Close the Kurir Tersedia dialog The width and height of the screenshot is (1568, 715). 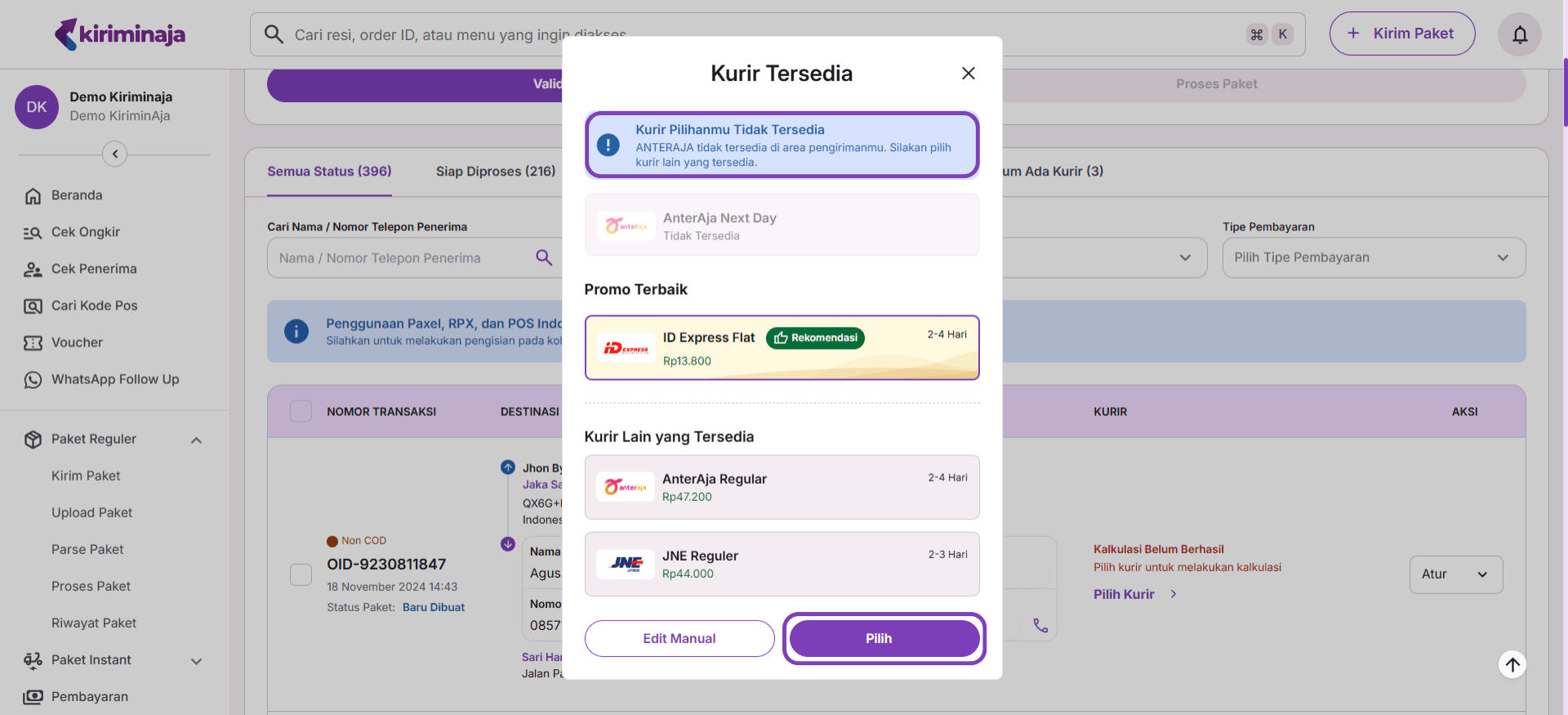coord(968,74)
